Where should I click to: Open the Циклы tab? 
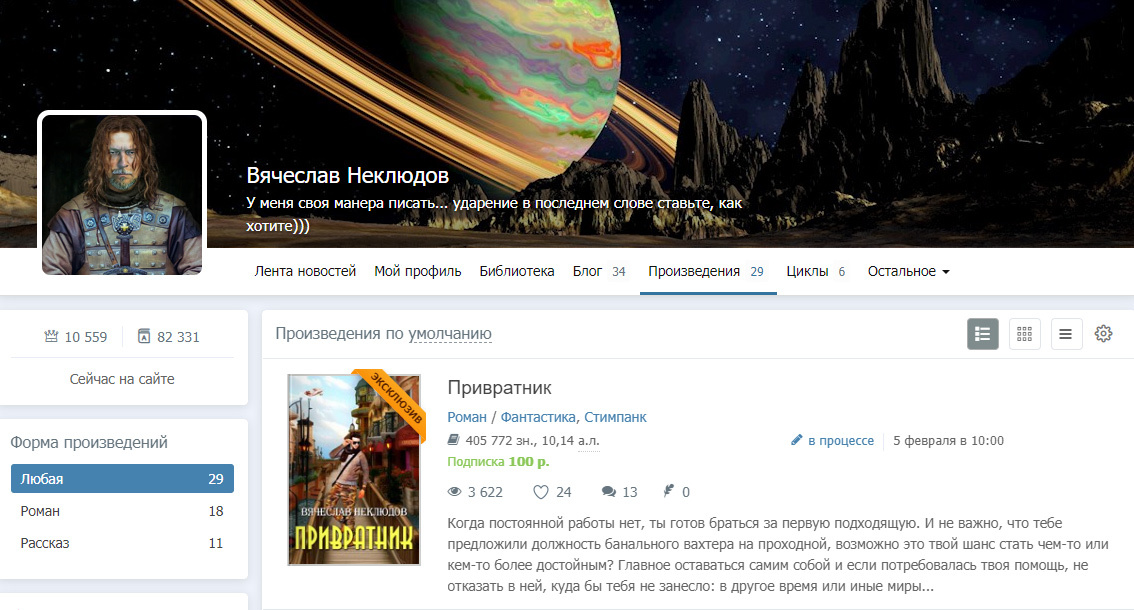pyautogui.click(x=816, y=271)
